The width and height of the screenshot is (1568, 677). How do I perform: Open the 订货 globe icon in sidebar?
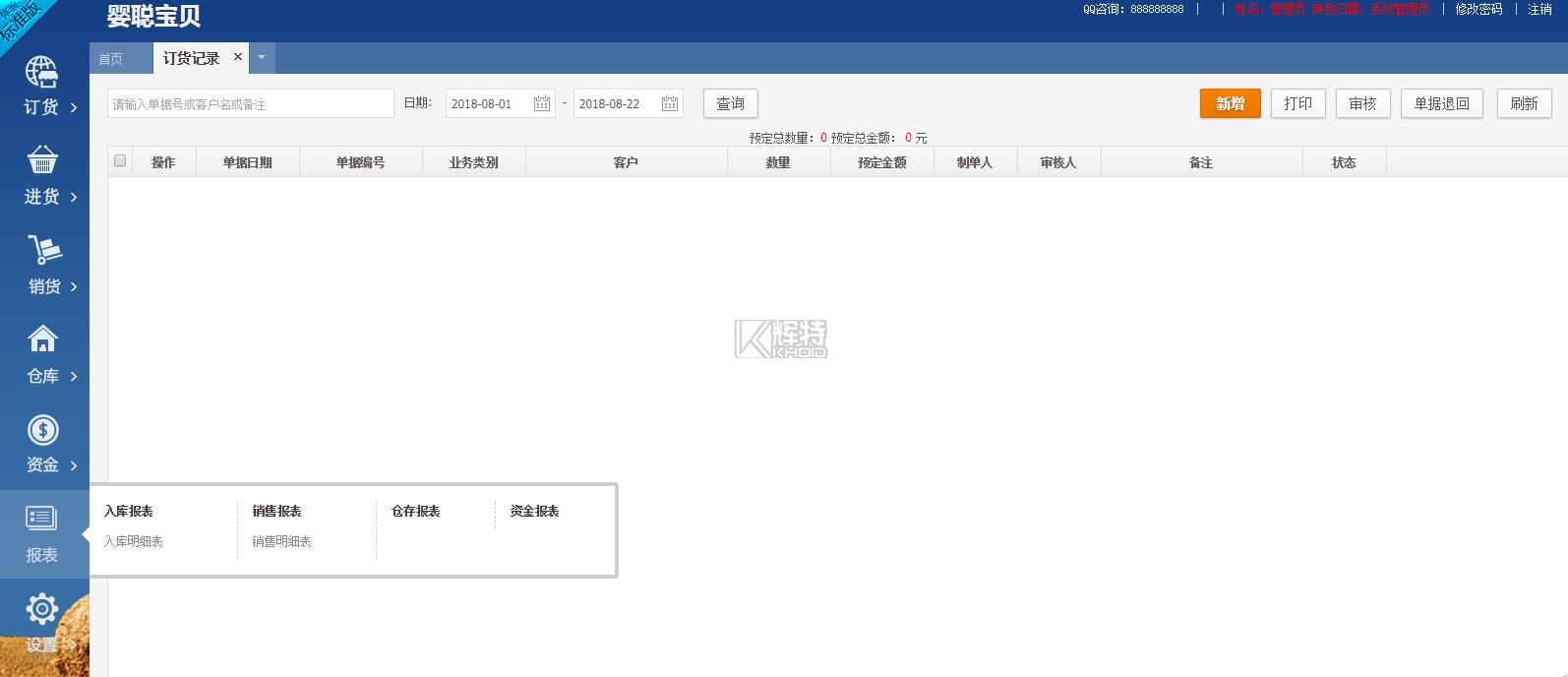click(x=41, y=73)
